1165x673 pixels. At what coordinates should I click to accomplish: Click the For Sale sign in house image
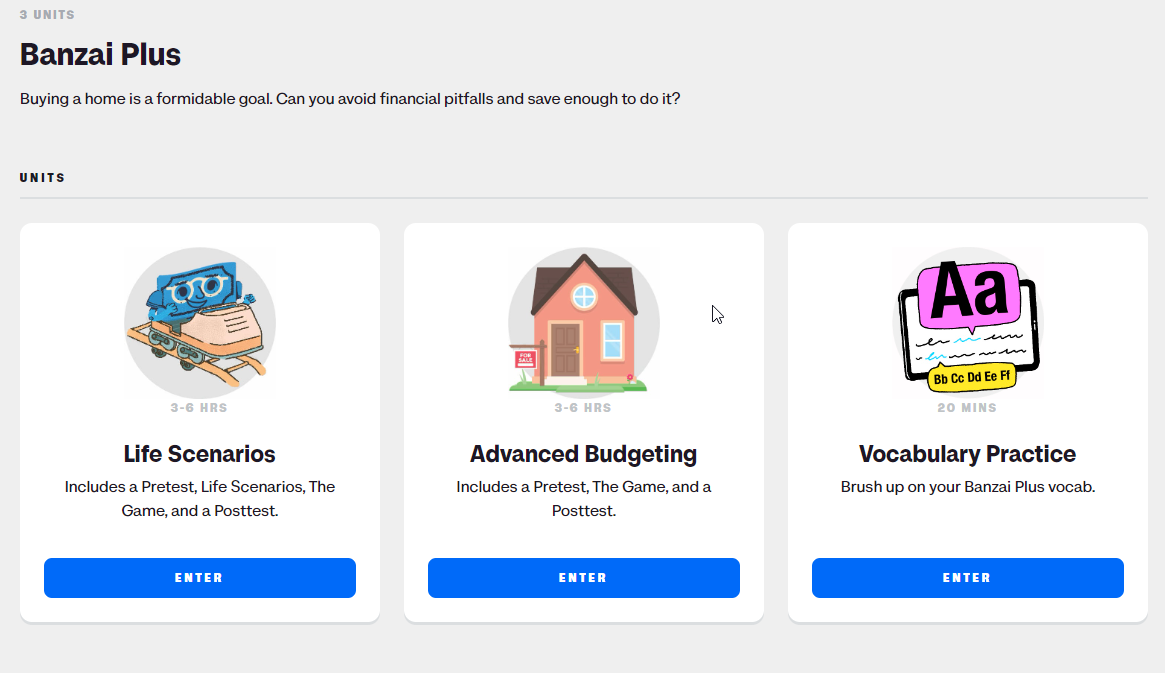526,360
